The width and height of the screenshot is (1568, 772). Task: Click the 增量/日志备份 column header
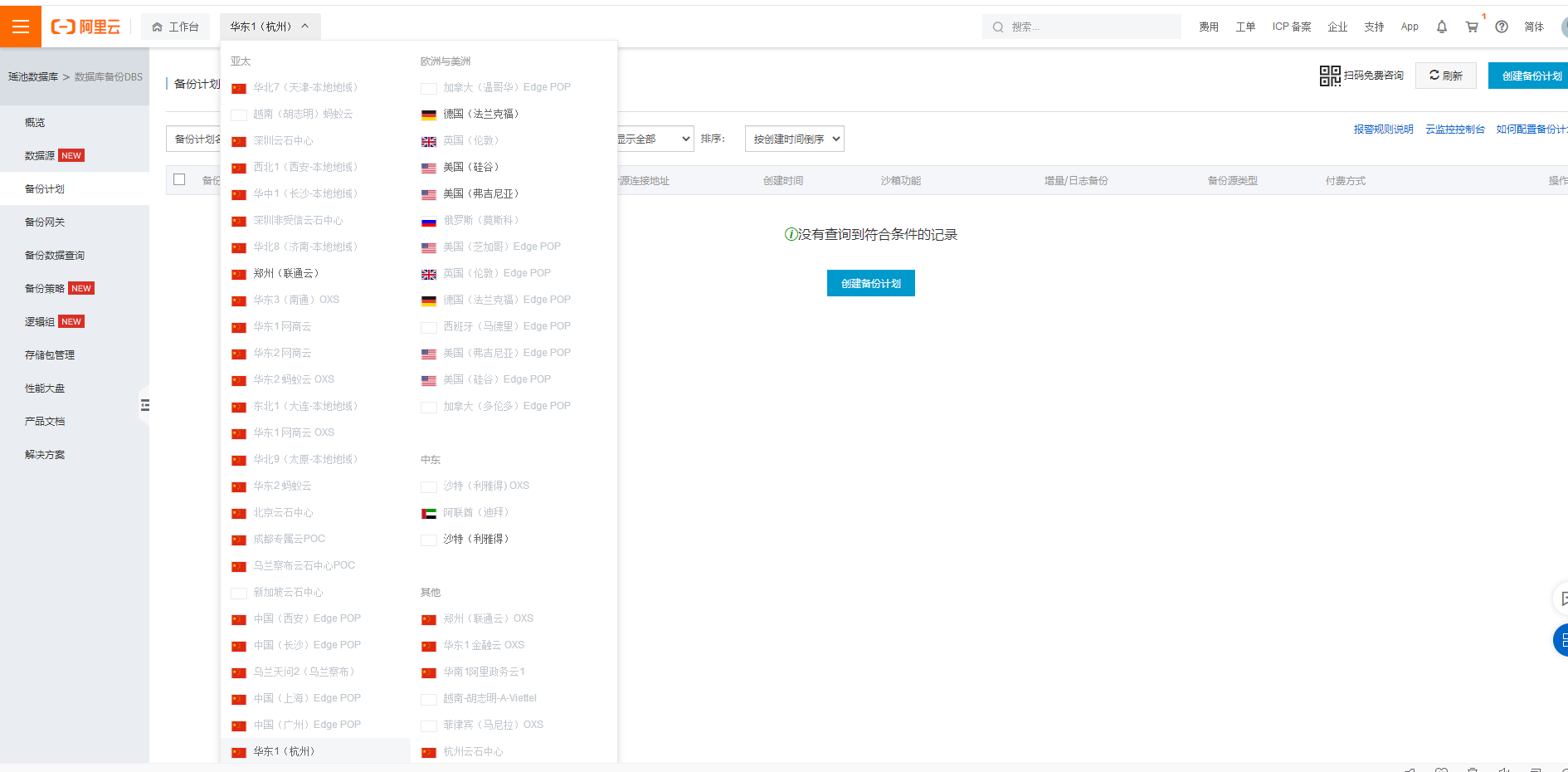(1076, 180)
